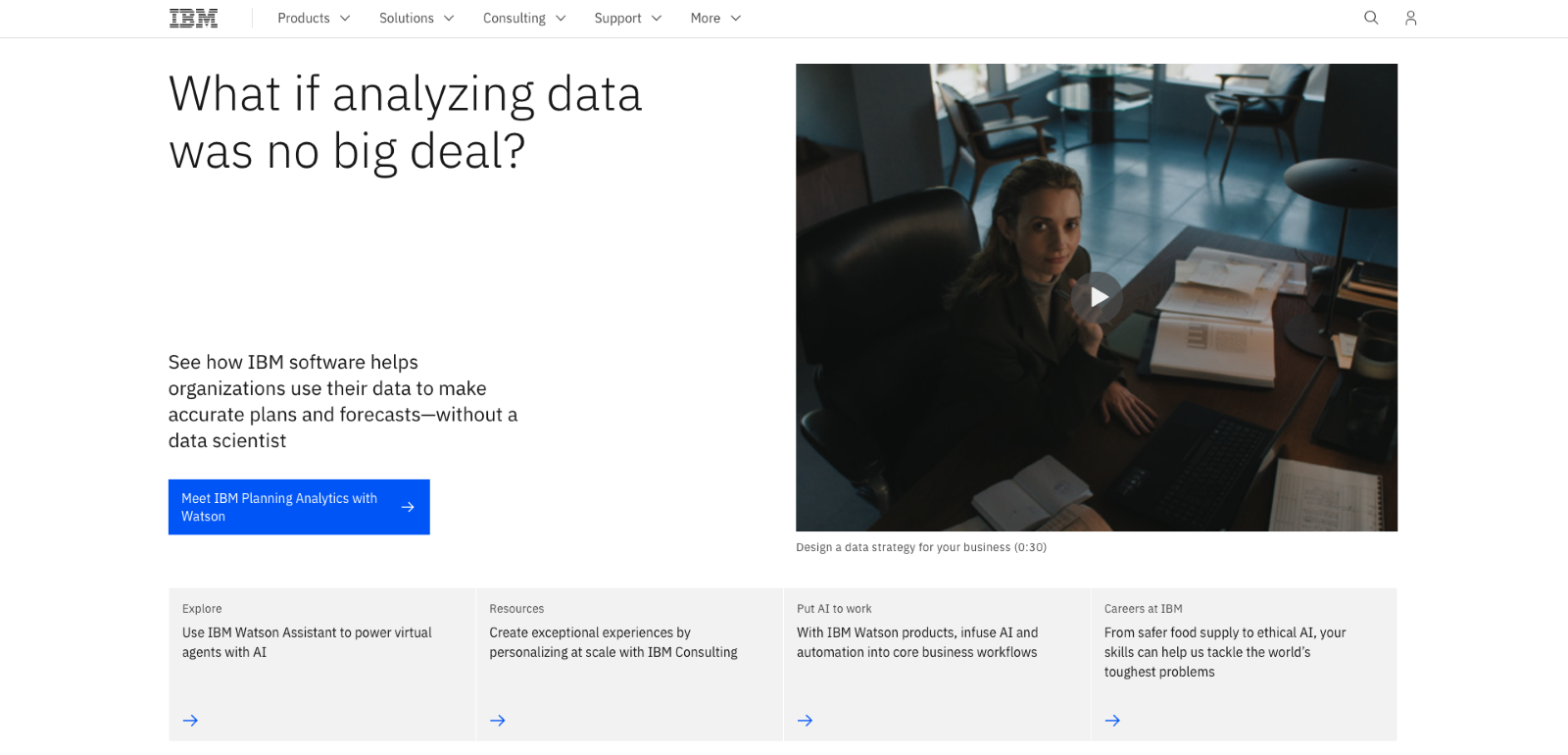This screenshot has width=1568, height=755.
Task: Open Create exceptional experiences by personalizing link
Action: click(x=613, y=642)
